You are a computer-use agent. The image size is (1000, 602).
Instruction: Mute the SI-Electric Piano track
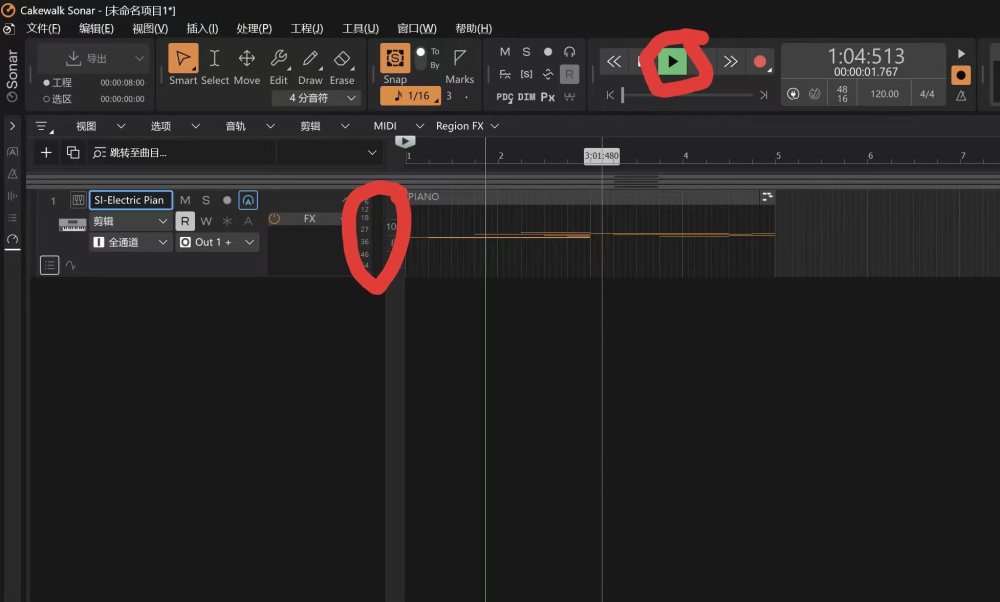click(185, 200)
